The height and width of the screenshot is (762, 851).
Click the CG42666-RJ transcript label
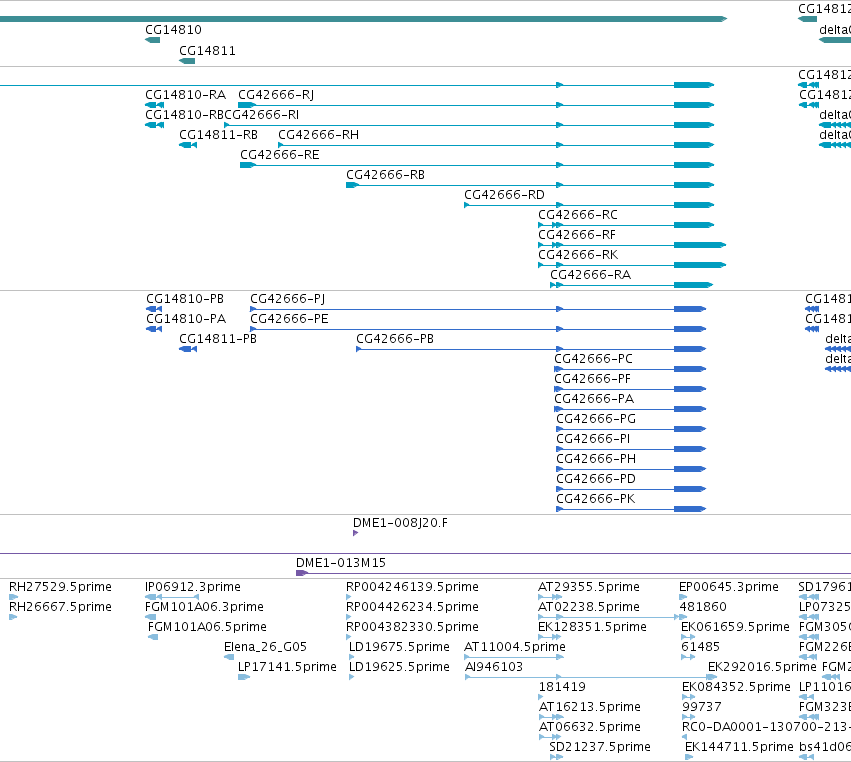click(x=276, y=95)
